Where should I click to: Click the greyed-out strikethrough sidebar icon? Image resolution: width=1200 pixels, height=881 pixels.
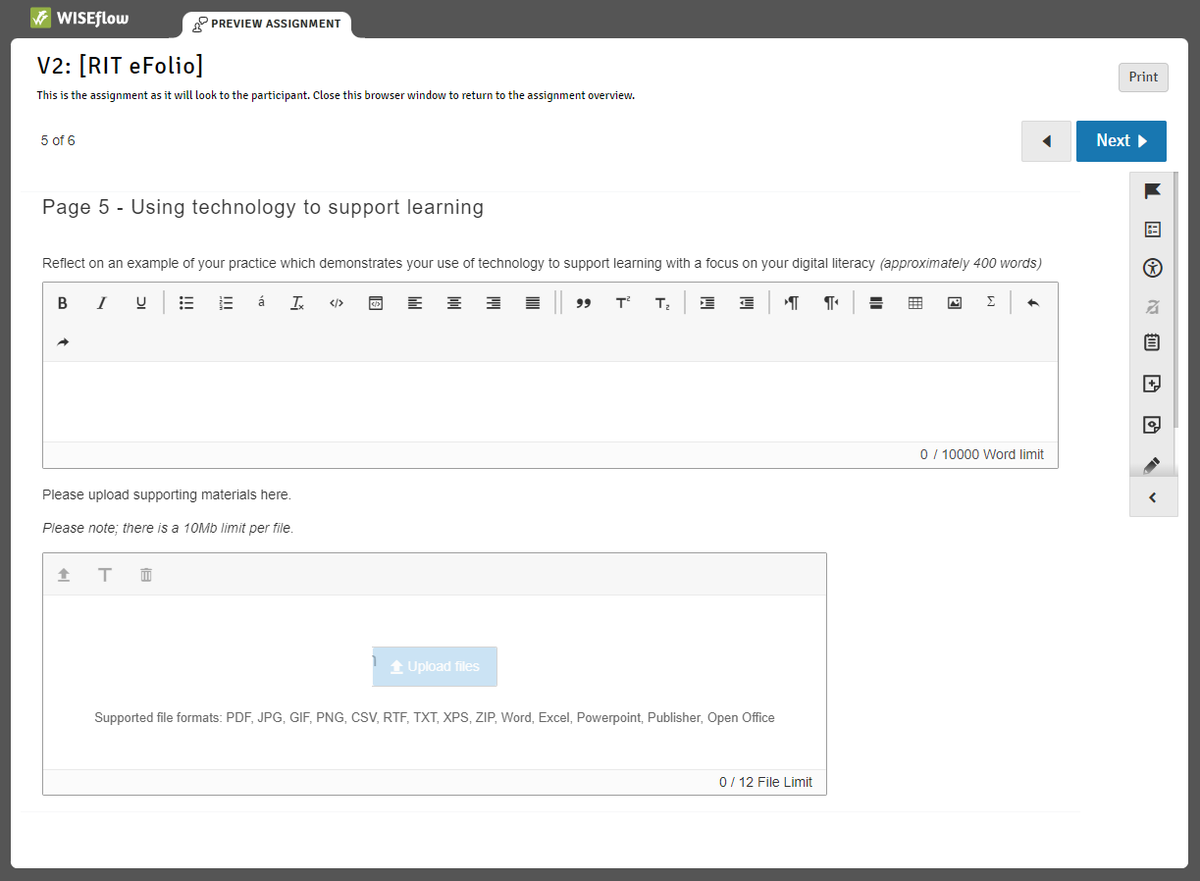click(1152, 305)
